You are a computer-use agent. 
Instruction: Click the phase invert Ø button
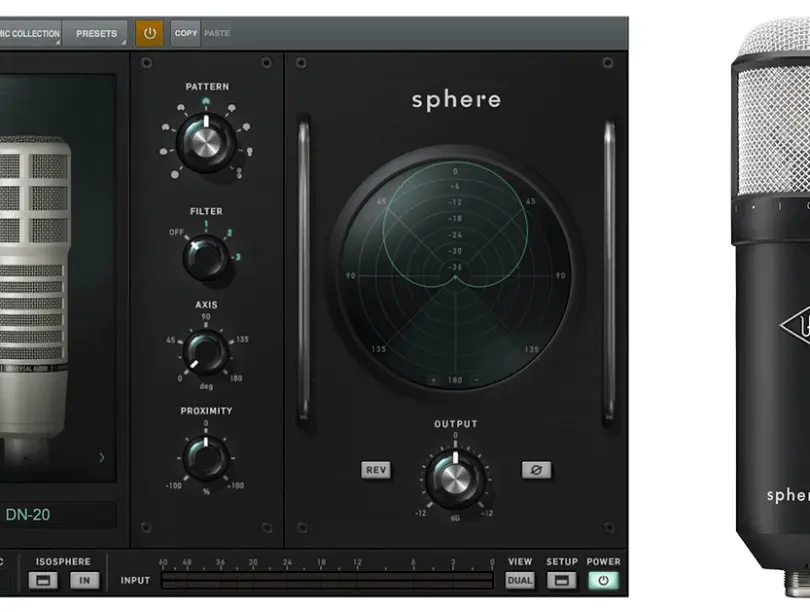point(536,470)
